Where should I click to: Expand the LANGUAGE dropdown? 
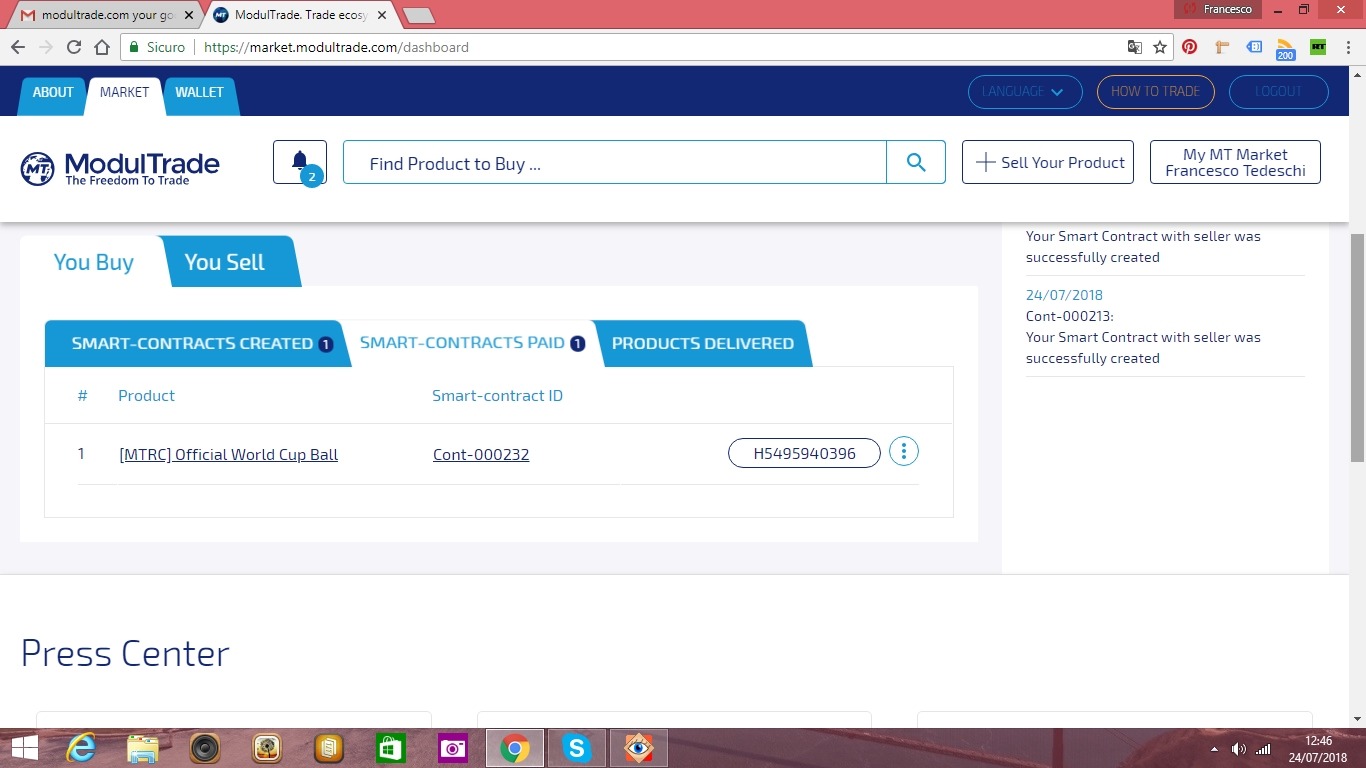[x=1025, y=92]
